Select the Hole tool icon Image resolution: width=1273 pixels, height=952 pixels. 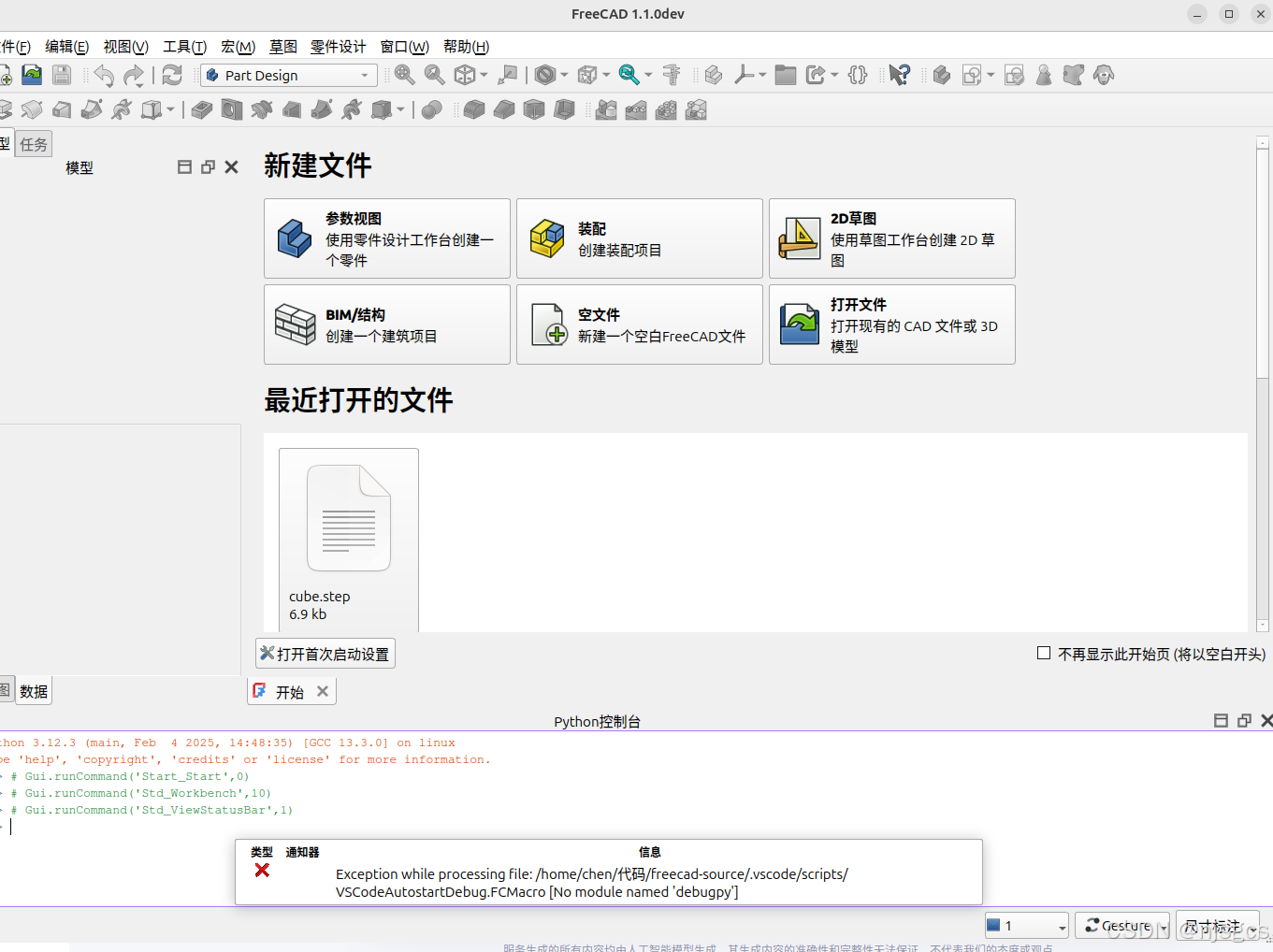click(232, 110)
